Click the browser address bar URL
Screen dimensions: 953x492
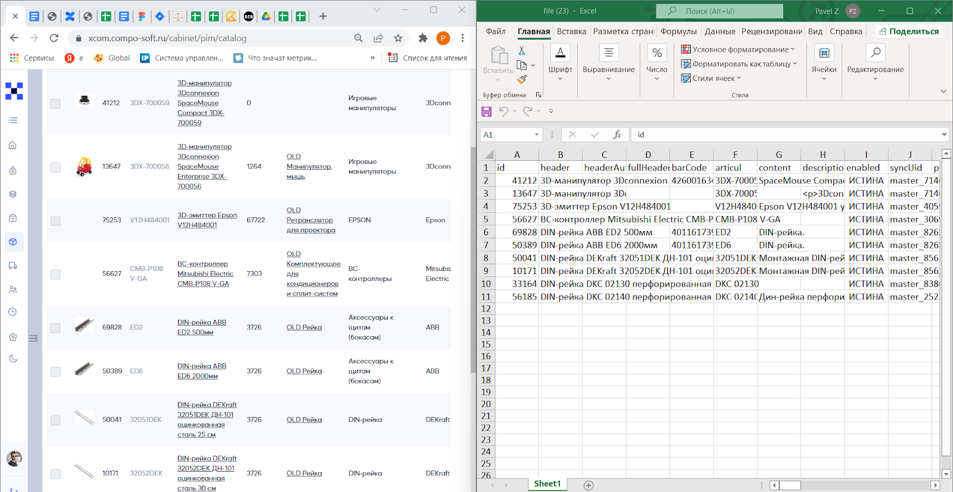click(167, 38)
